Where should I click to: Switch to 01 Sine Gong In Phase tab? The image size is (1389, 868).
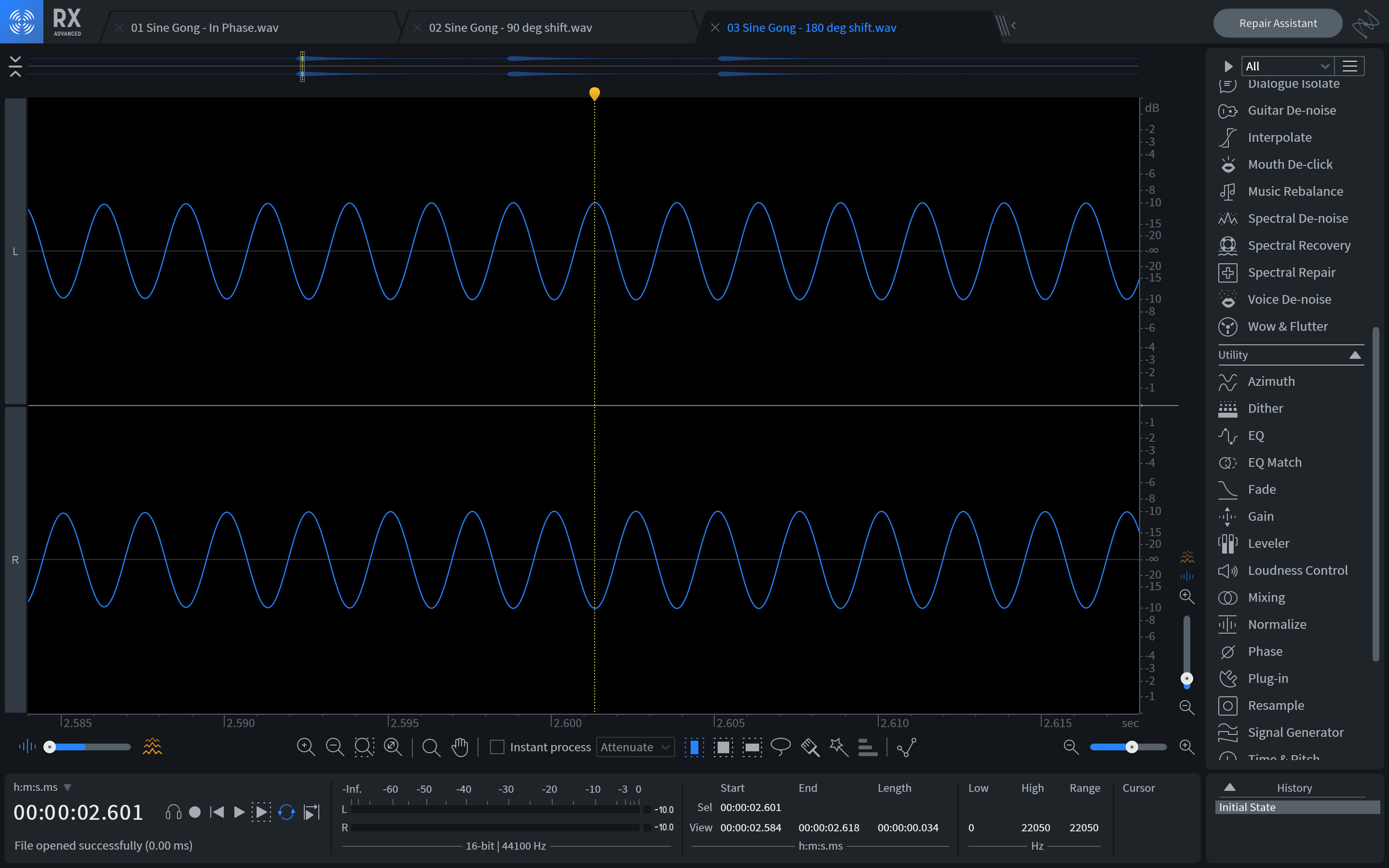(x=205, y=27)
